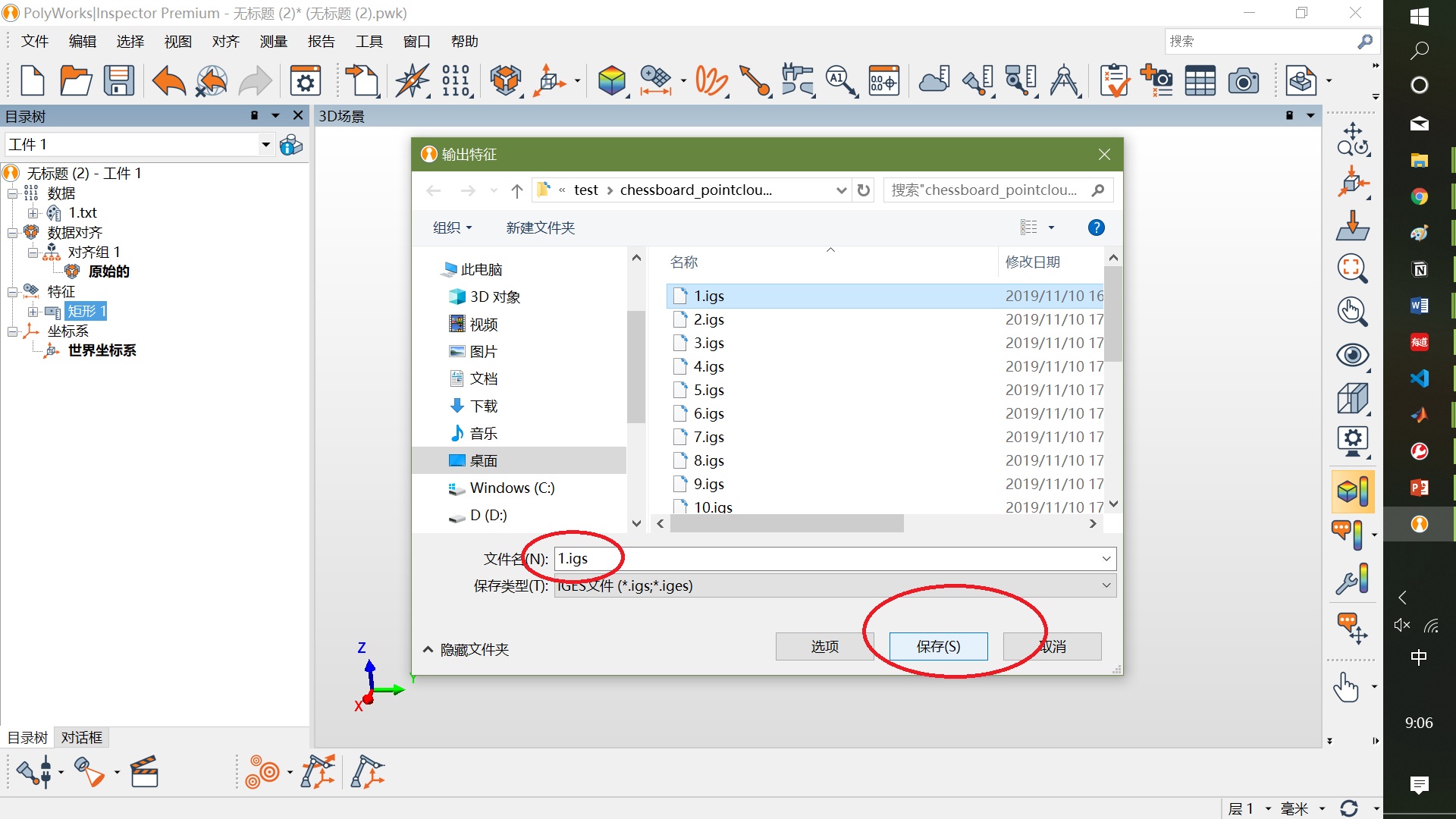Click the table report icon

[x=1200, y=80]
